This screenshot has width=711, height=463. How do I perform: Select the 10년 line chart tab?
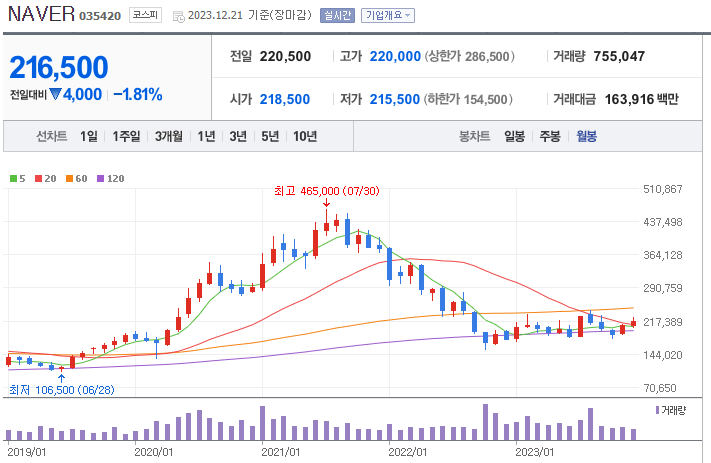pyautogui.click(x=305, y=136)
